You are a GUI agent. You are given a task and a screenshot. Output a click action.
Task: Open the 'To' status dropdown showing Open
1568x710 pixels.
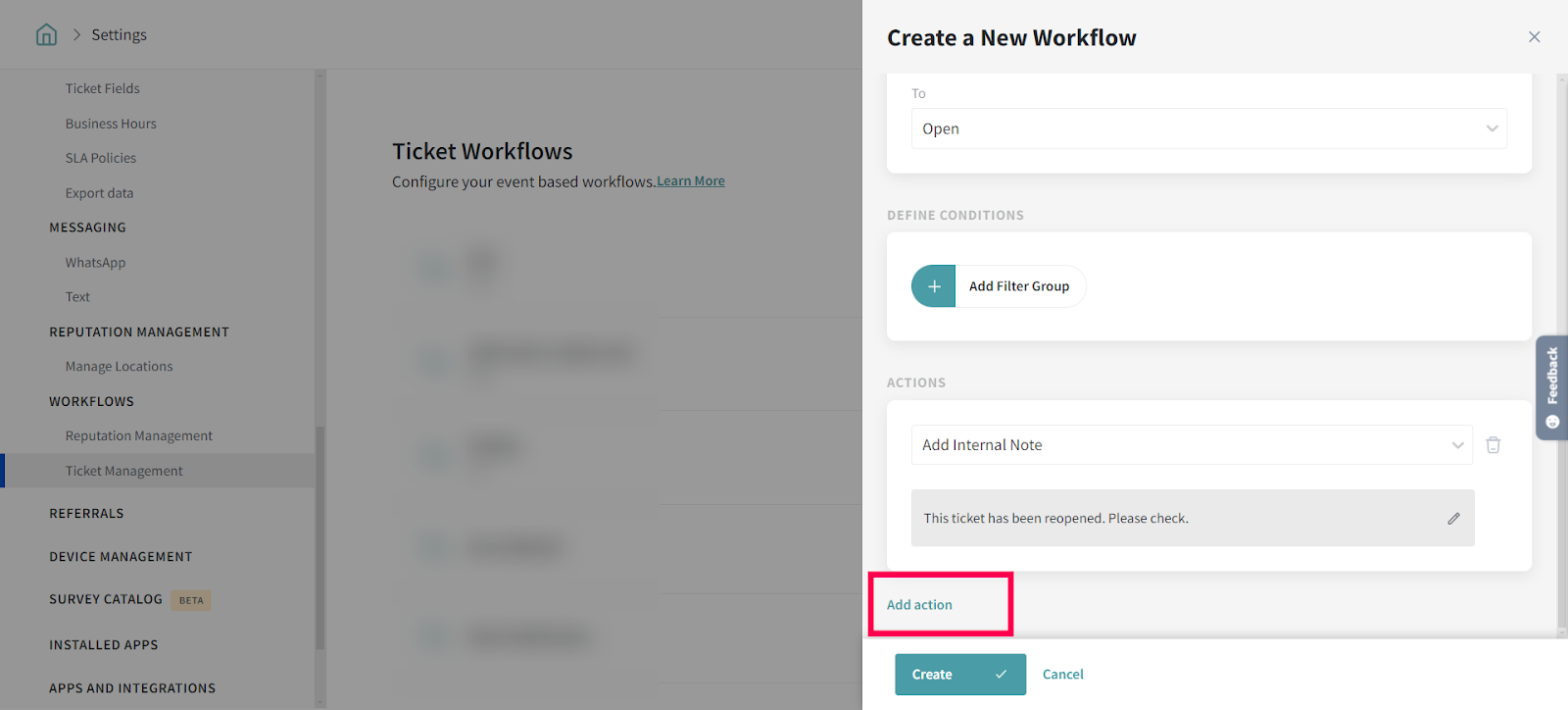(1208, 128)
